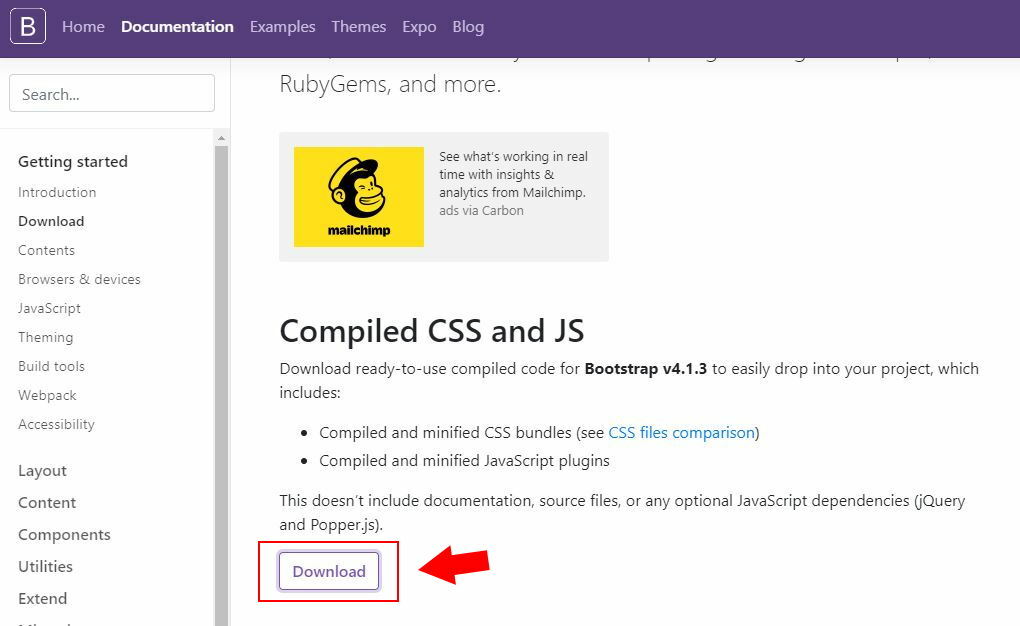Open the Theming documentation

45,337
